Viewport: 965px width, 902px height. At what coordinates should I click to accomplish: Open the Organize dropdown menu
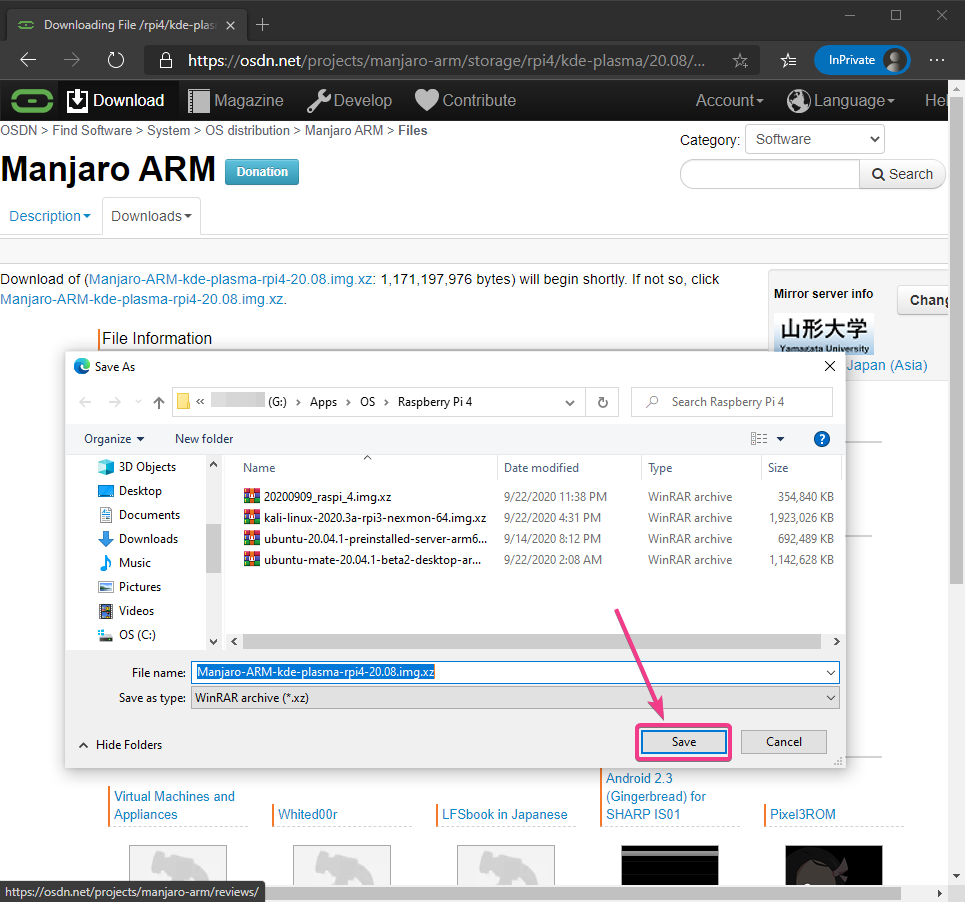click(x=114, y=439)
